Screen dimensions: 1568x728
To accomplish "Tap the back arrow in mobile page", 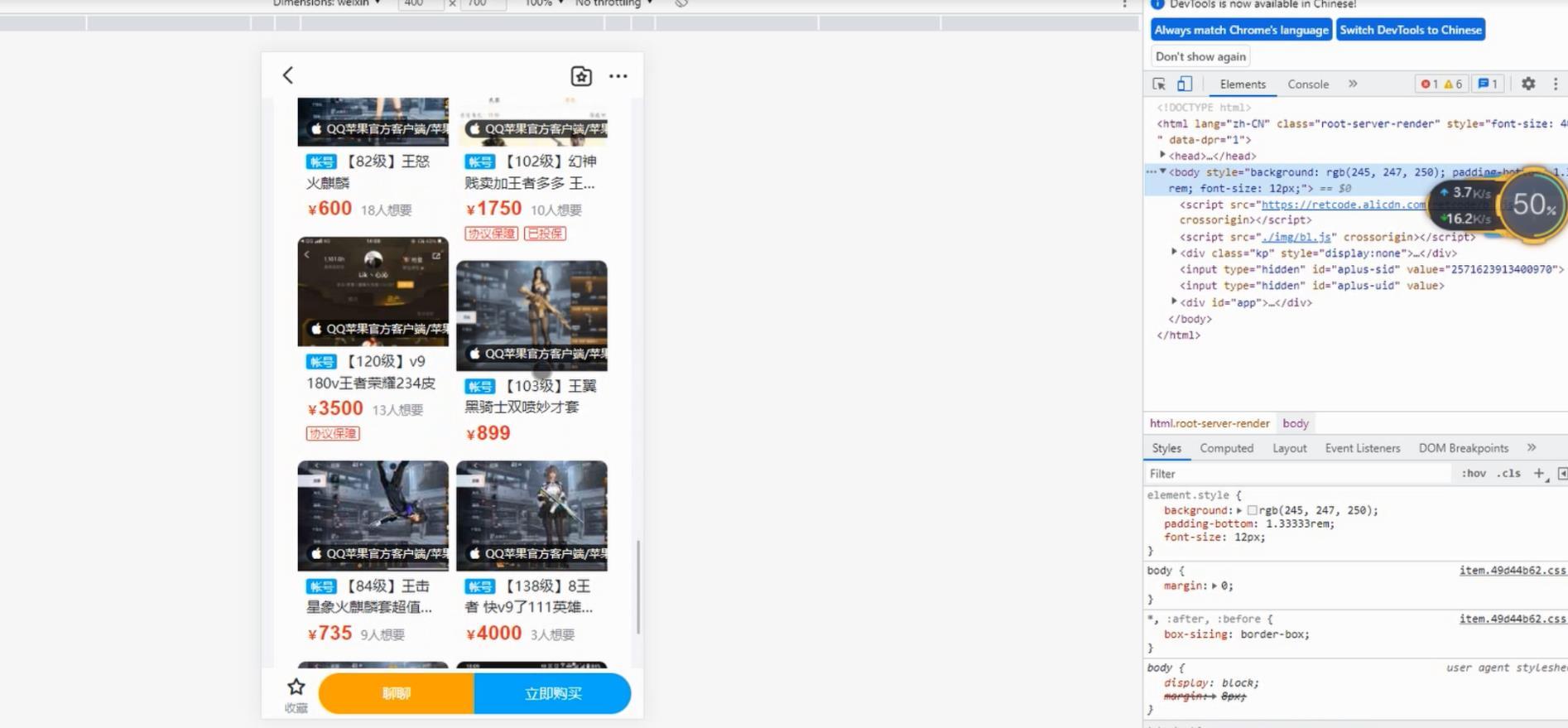I will (x=288, y=75).
